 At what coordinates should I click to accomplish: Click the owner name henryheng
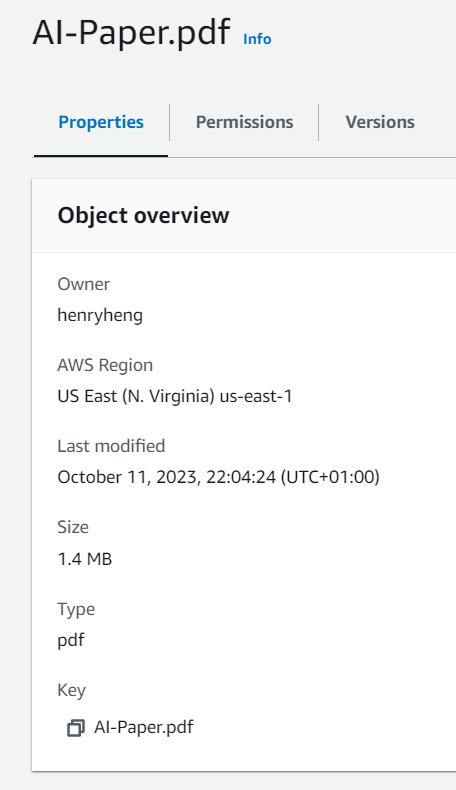click(x=100, y=316)
